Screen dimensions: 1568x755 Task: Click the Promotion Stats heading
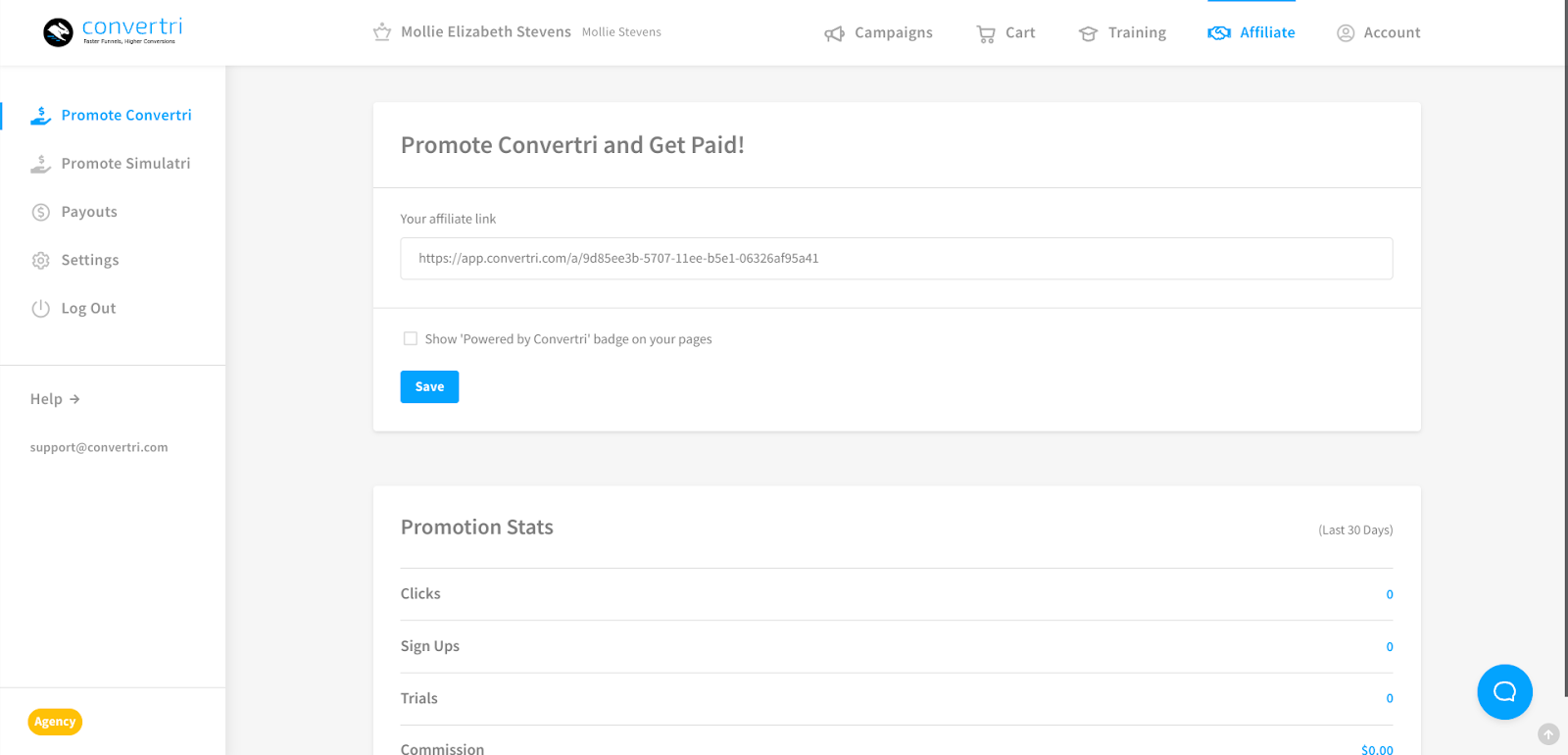(477, 528)
